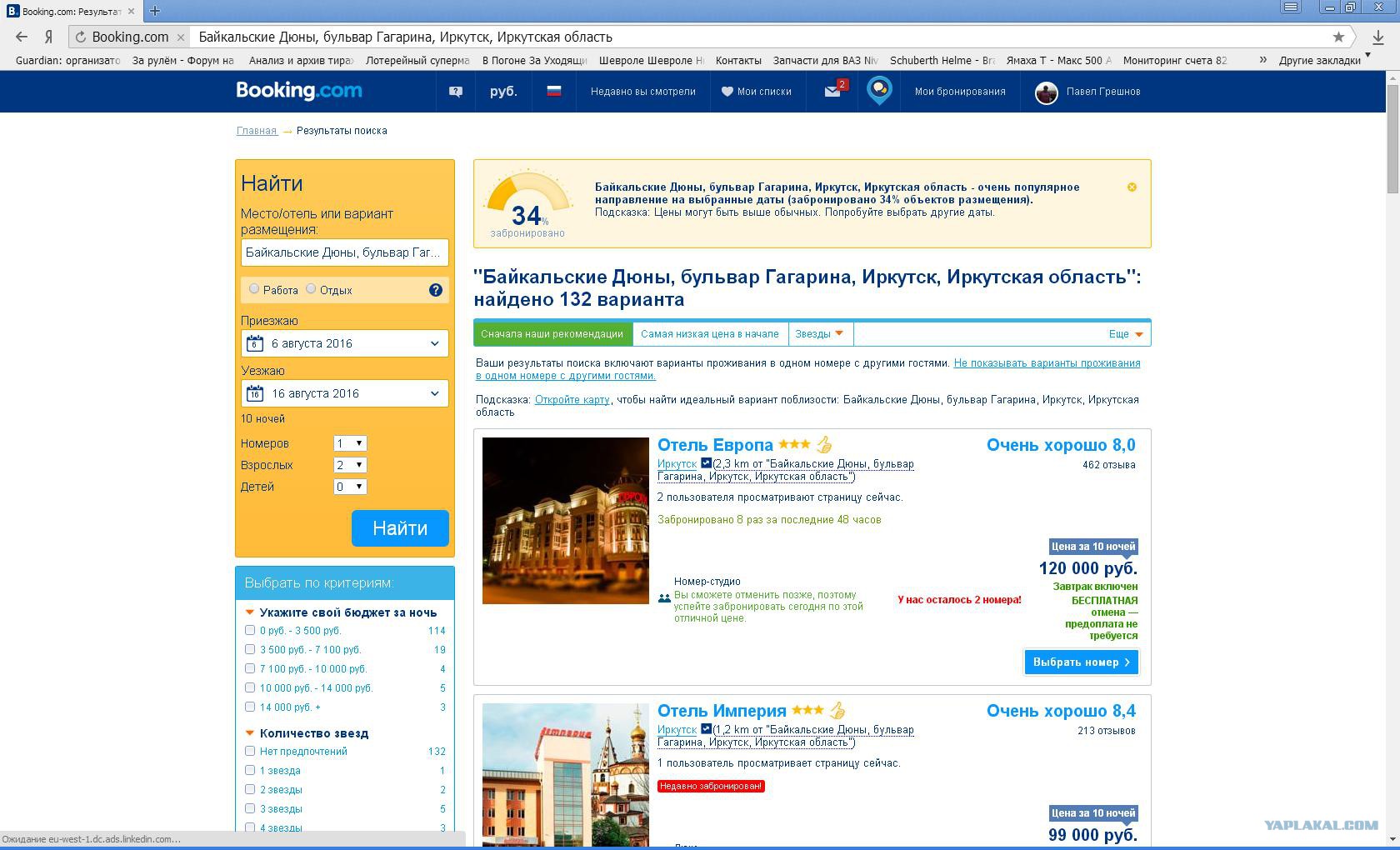Click the Booking.com logo
1400x850 pixels.
[299, 91]
